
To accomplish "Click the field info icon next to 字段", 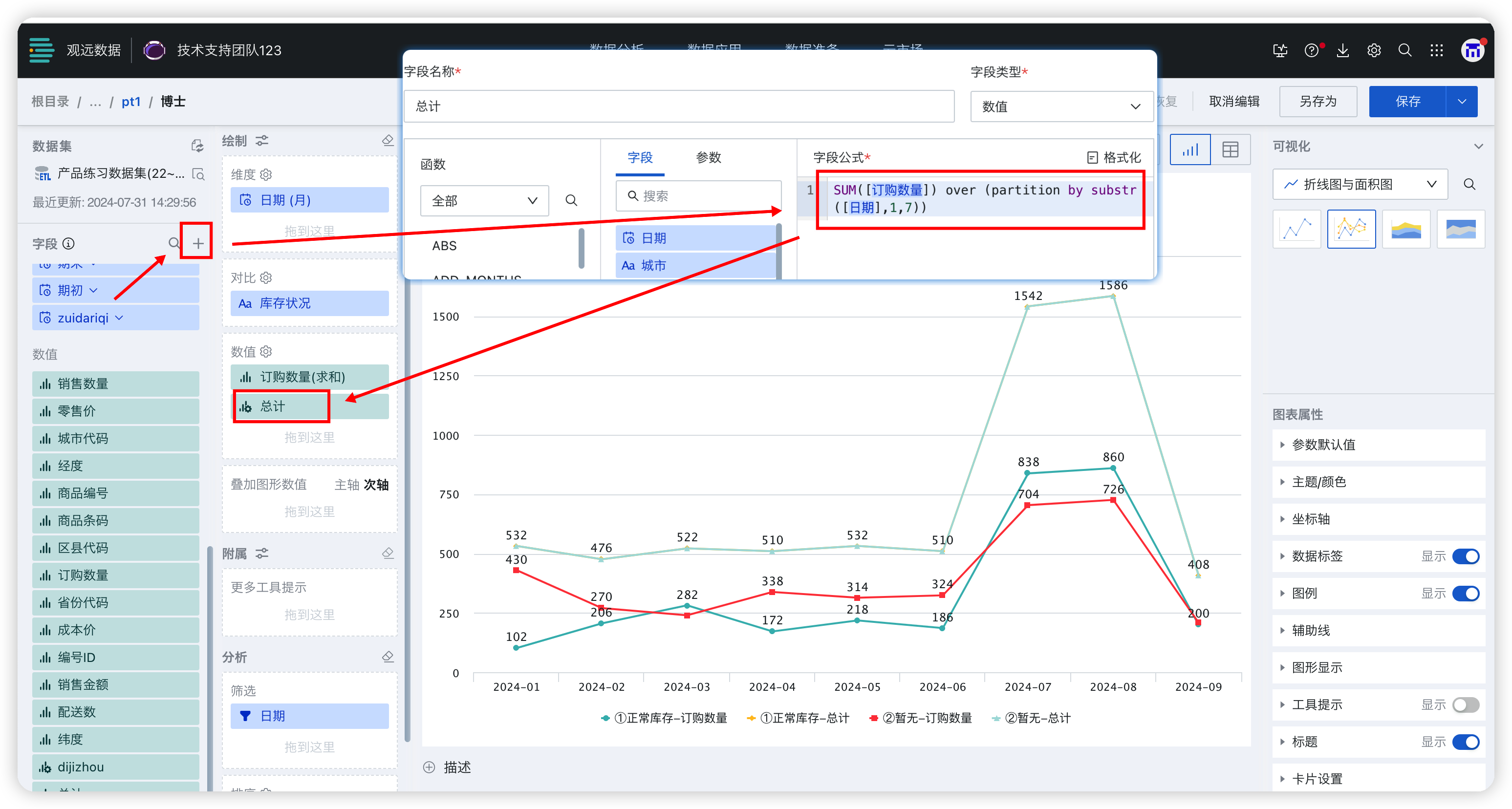I will 69,243.
